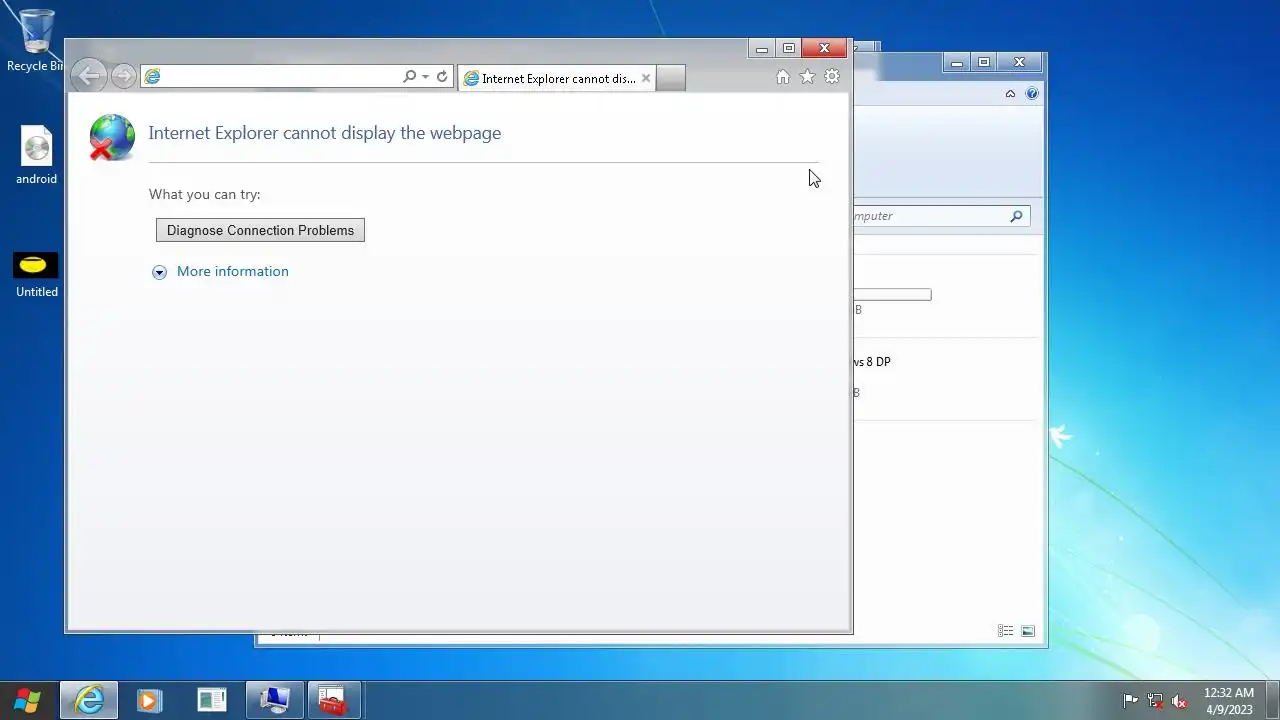Go back with Internet Explorer's Back arrow
Screen dimensions: 1280x720
click(89, 76)
